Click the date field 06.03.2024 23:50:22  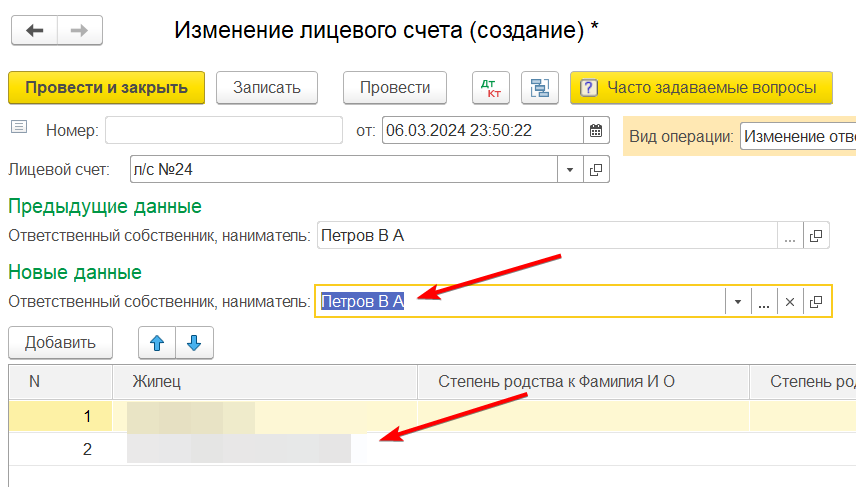pyautogui.click(x=483, y=130)
